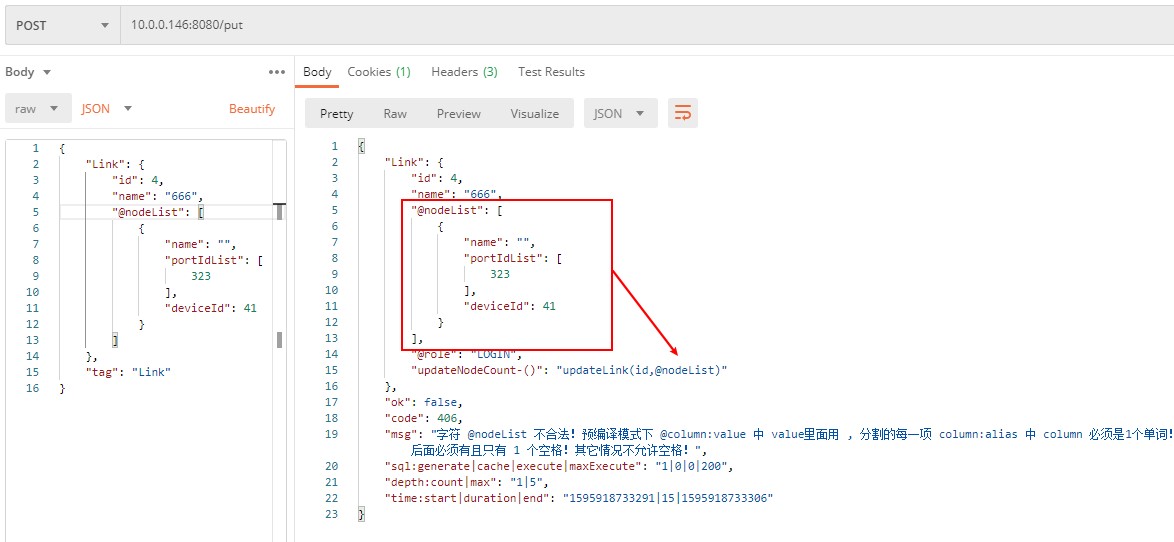Click value "1|0|0|200" in response

(689, 466)
